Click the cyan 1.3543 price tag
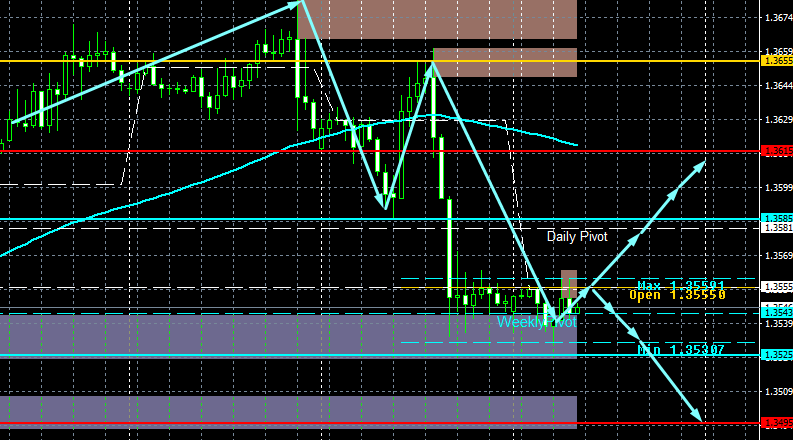793x440 pixels. [x=777, y=313]
